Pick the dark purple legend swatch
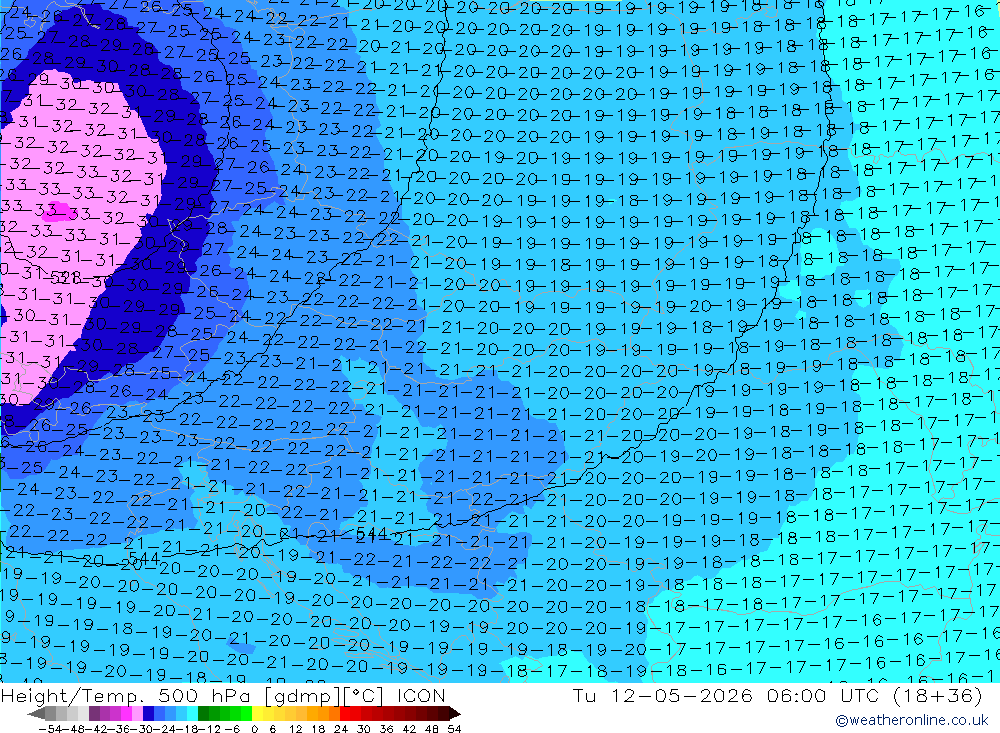The width and height of the screenshot is (1000, 733). pyautogui.click(x=94, y=713)
